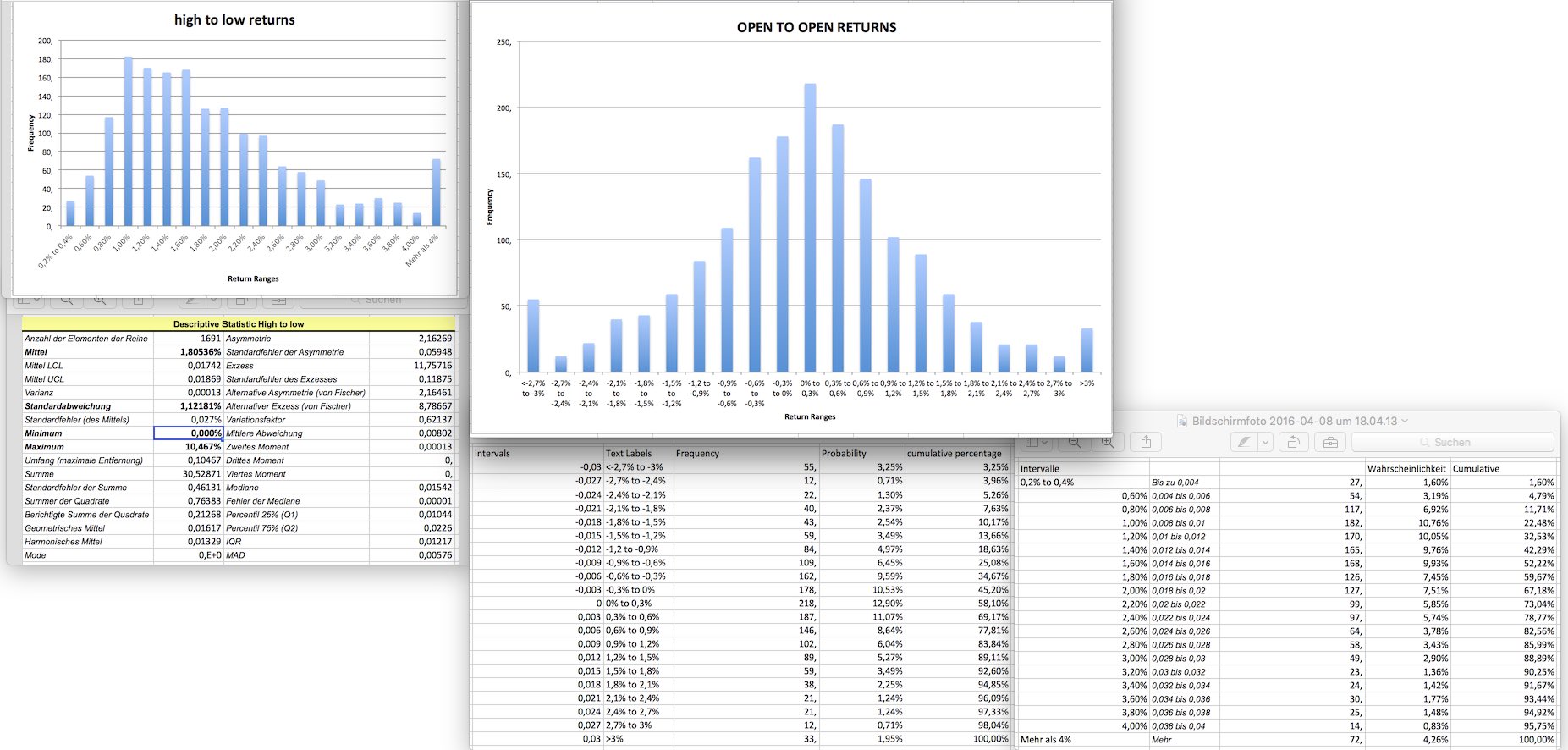Click the Mittel value 1,80536%

click(201, 352)
